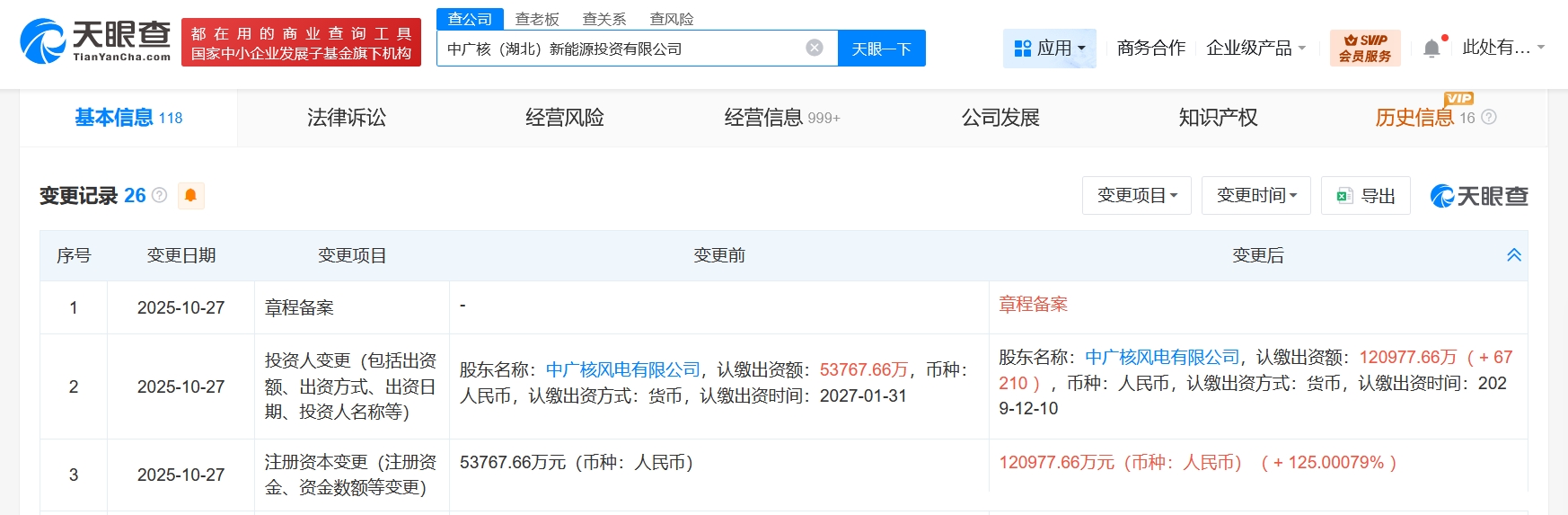Click help icon next to 变更记录 26
Image resolution: width=1568 pixels, height=515 pixels.
coord(160,195)
